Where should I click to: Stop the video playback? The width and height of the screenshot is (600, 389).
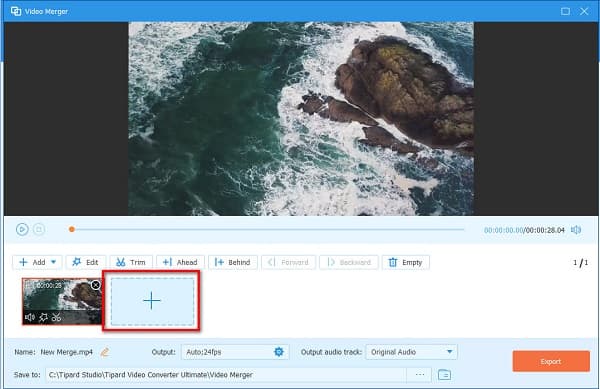pos(39,229)
